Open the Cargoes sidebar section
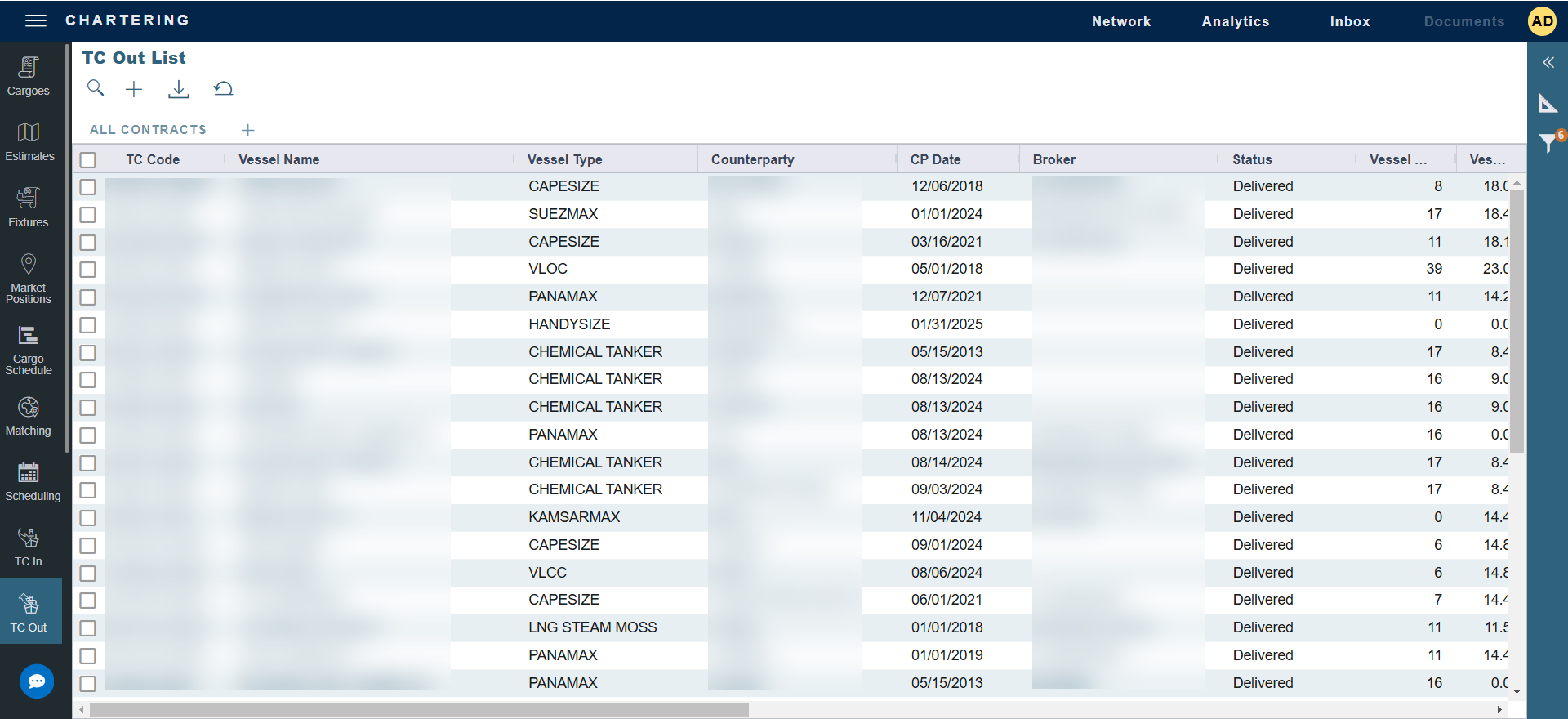Screen dimensions: 1568x719 point(29,76)
